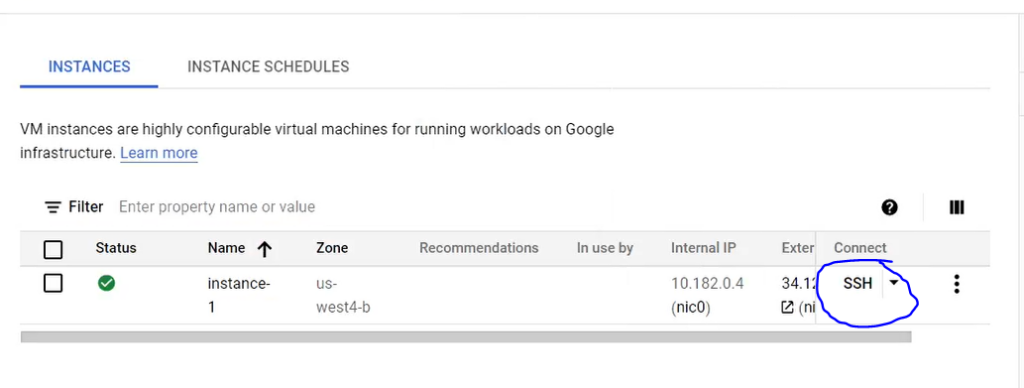This screenshot has width=1024, height=388.
Task: Open the three-dot more actions menu
Action: tap(956, 283)
